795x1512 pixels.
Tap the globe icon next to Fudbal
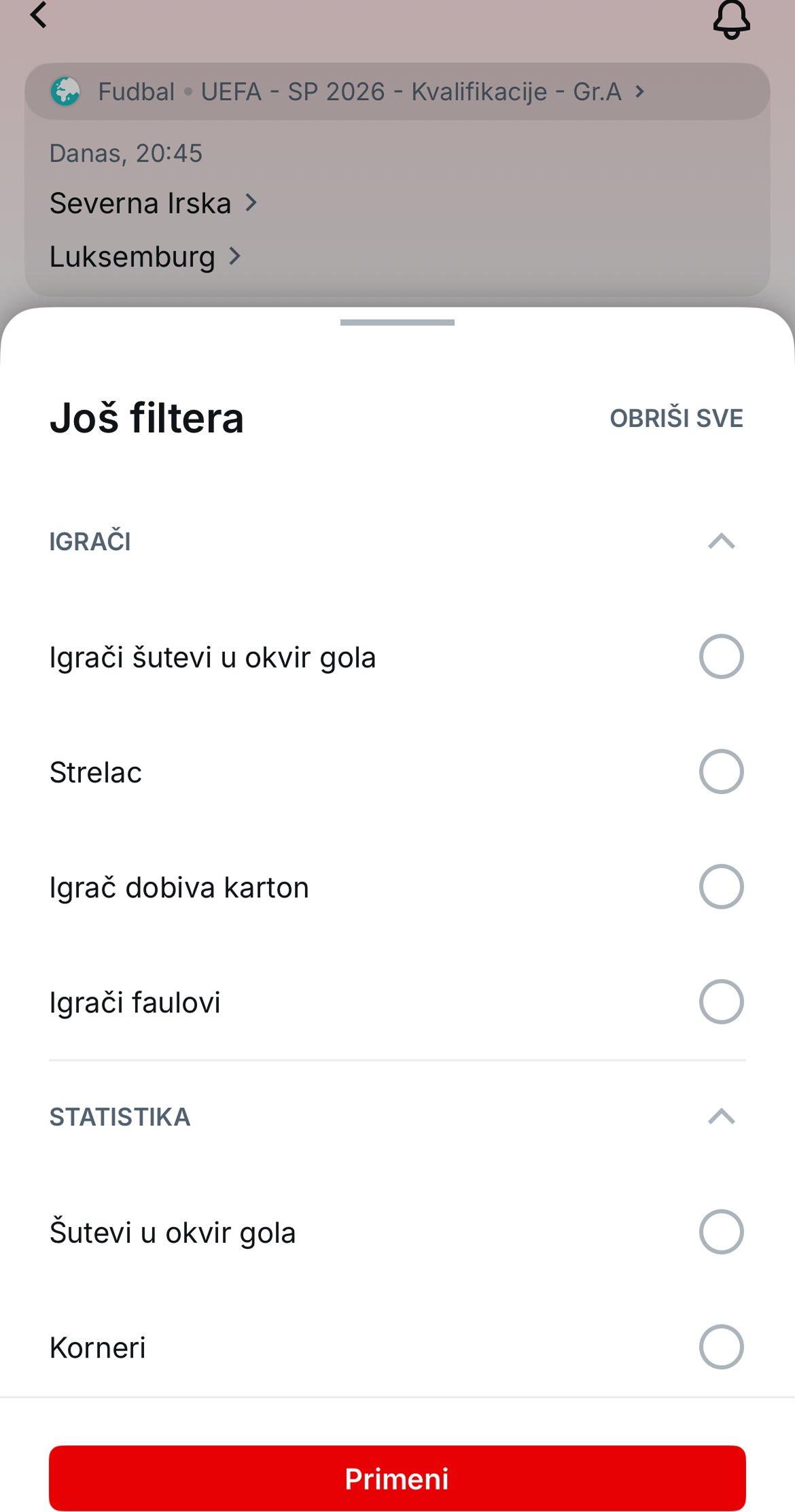point(66,91)
